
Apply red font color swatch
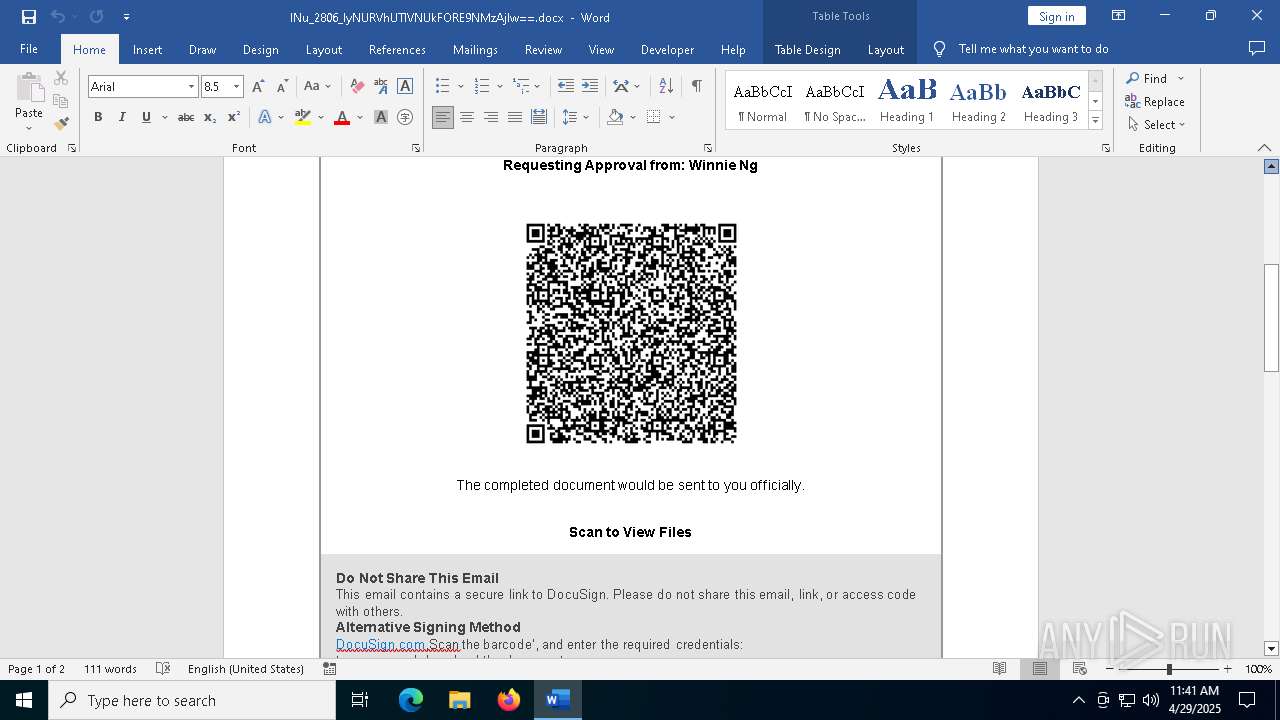coord(342,117)
